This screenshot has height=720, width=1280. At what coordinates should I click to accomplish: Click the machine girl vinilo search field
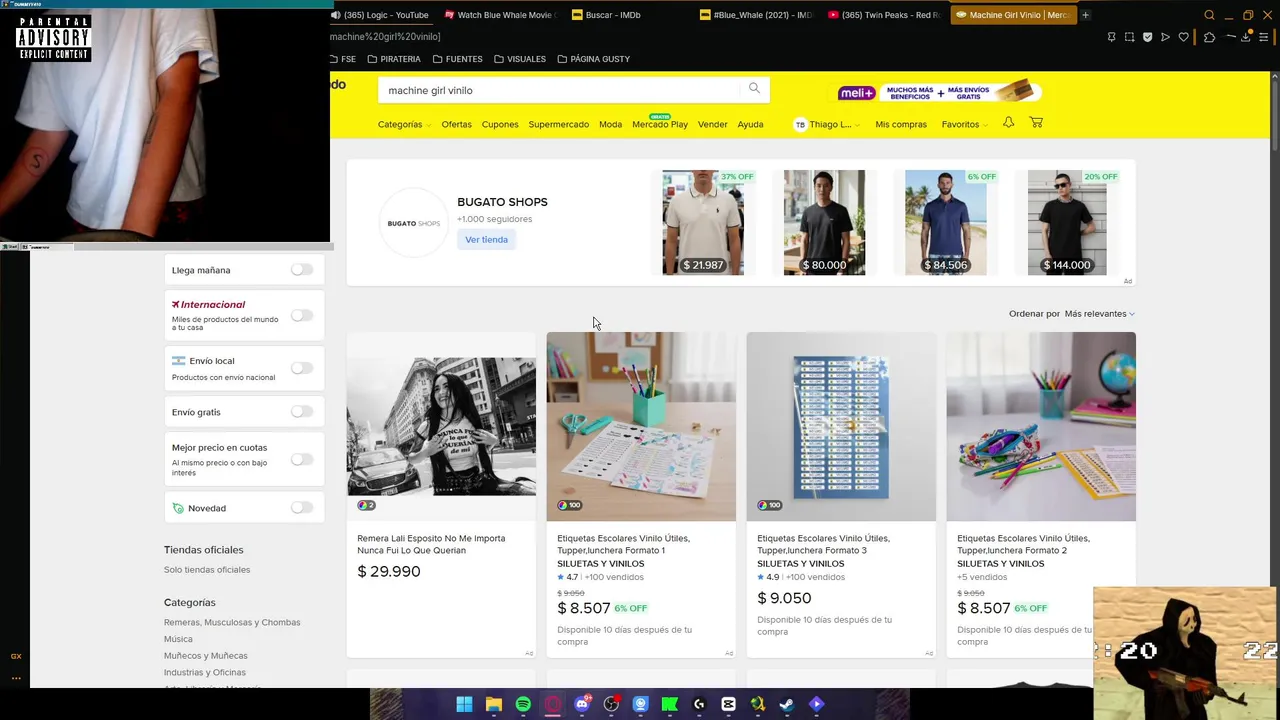point(560,90)
